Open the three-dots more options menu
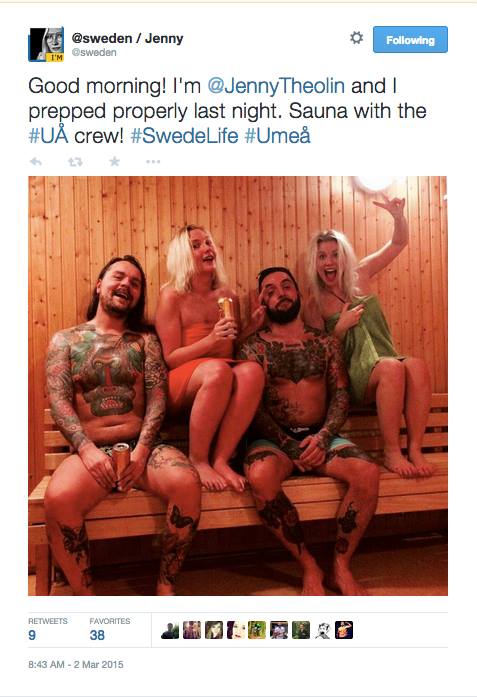 pyautogui.click(x=153, y=162)
